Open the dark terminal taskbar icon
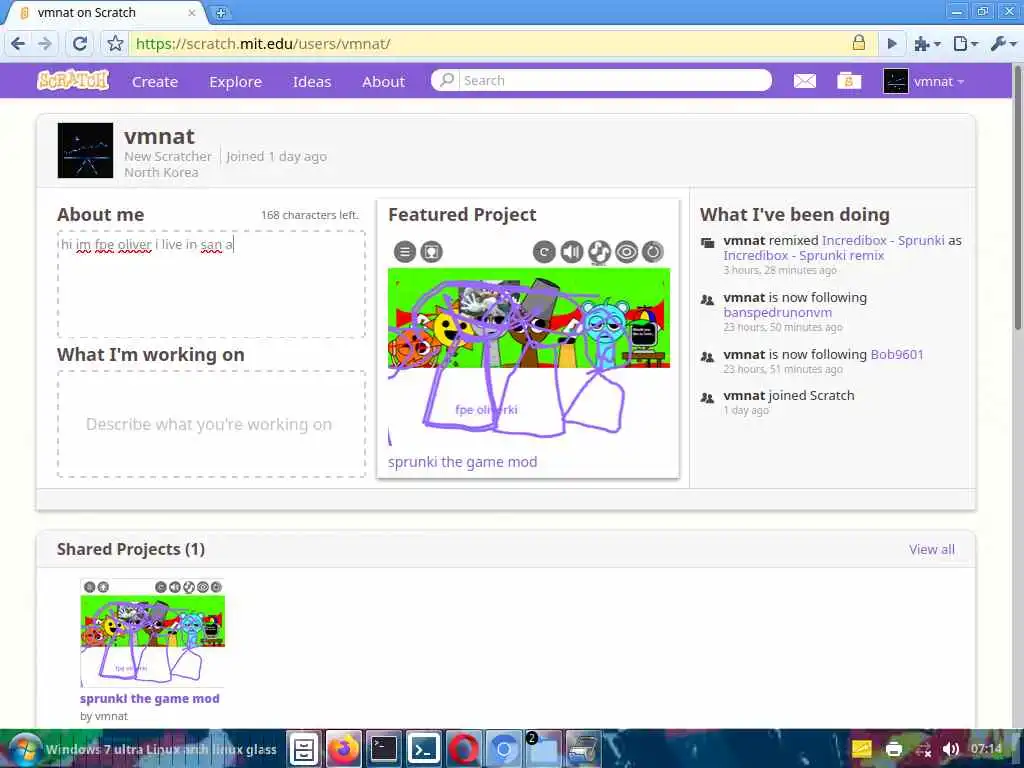 pos(384,748)
